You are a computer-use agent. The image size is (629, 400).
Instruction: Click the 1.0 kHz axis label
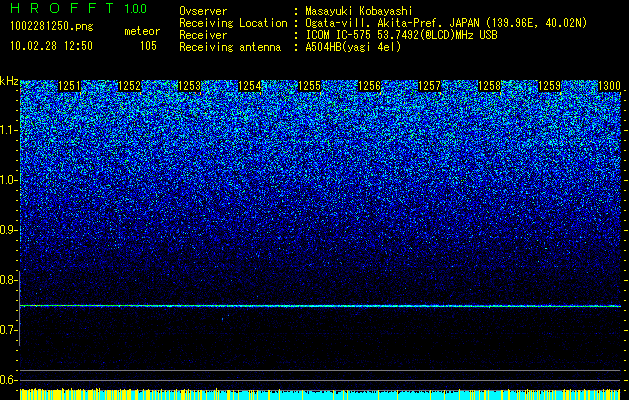point(9,180)
